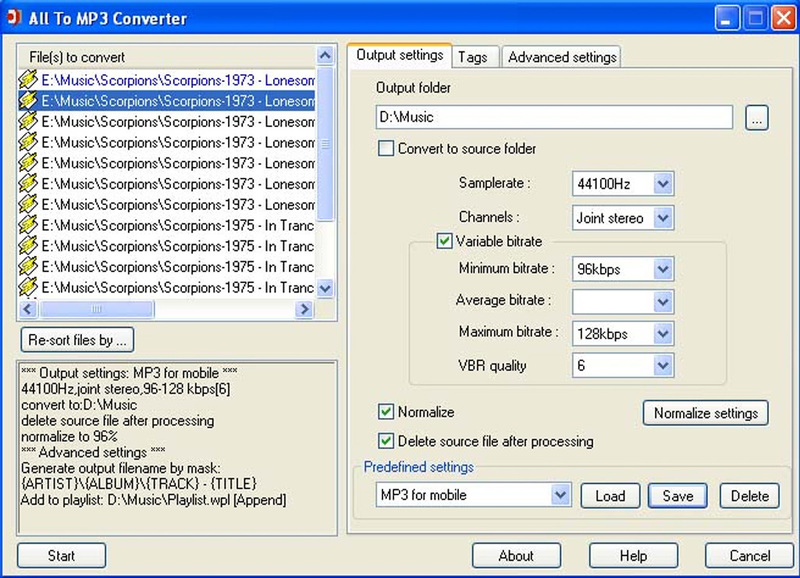Click the Start button

[61, 555]
